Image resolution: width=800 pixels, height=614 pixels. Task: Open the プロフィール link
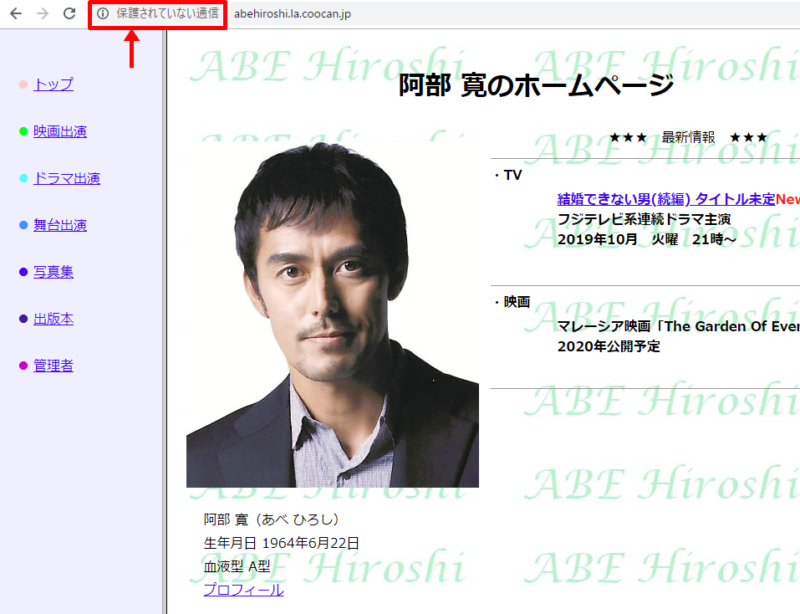click(244, 590)
